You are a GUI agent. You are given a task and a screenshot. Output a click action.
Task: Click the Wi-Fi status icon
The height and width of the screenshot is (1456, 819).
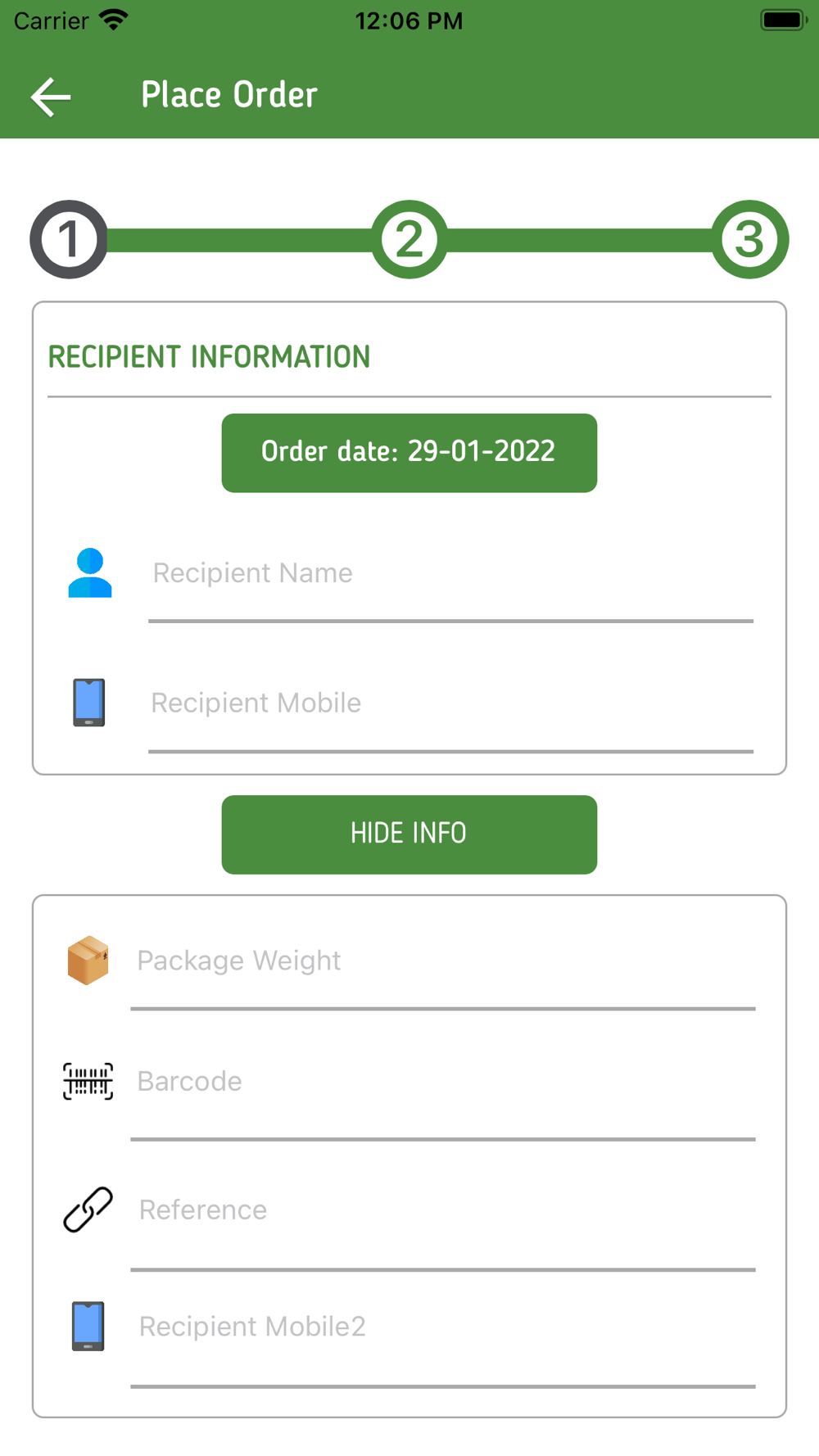tap(114, 20)
